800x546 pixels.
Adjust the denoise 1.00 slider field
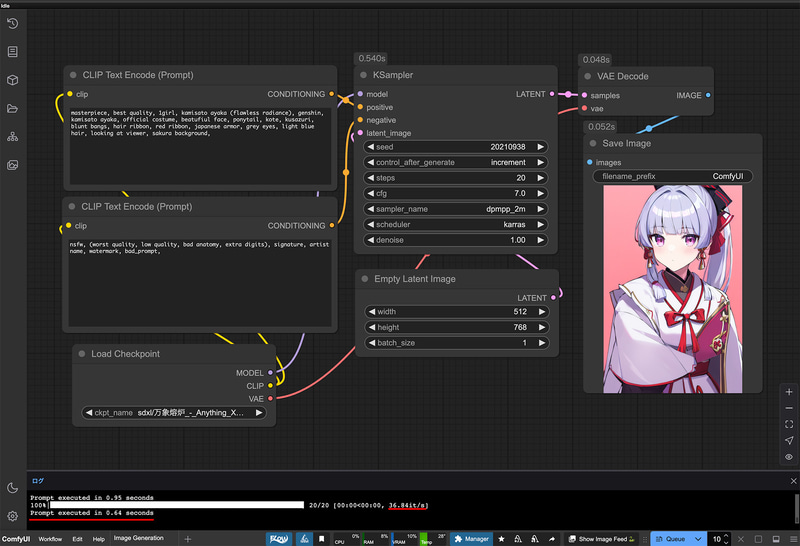tap(456, 240)
